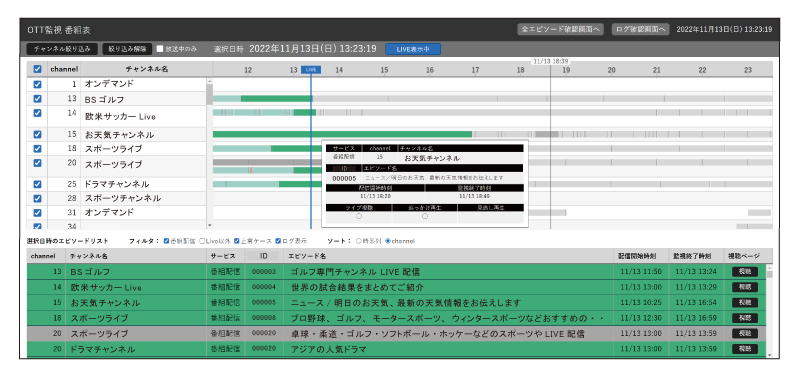The height and width of the screenshot is (378, 800).
Task: Click the 視聴 button for 欧米サッカー Live episode
Action: point(745,287)
